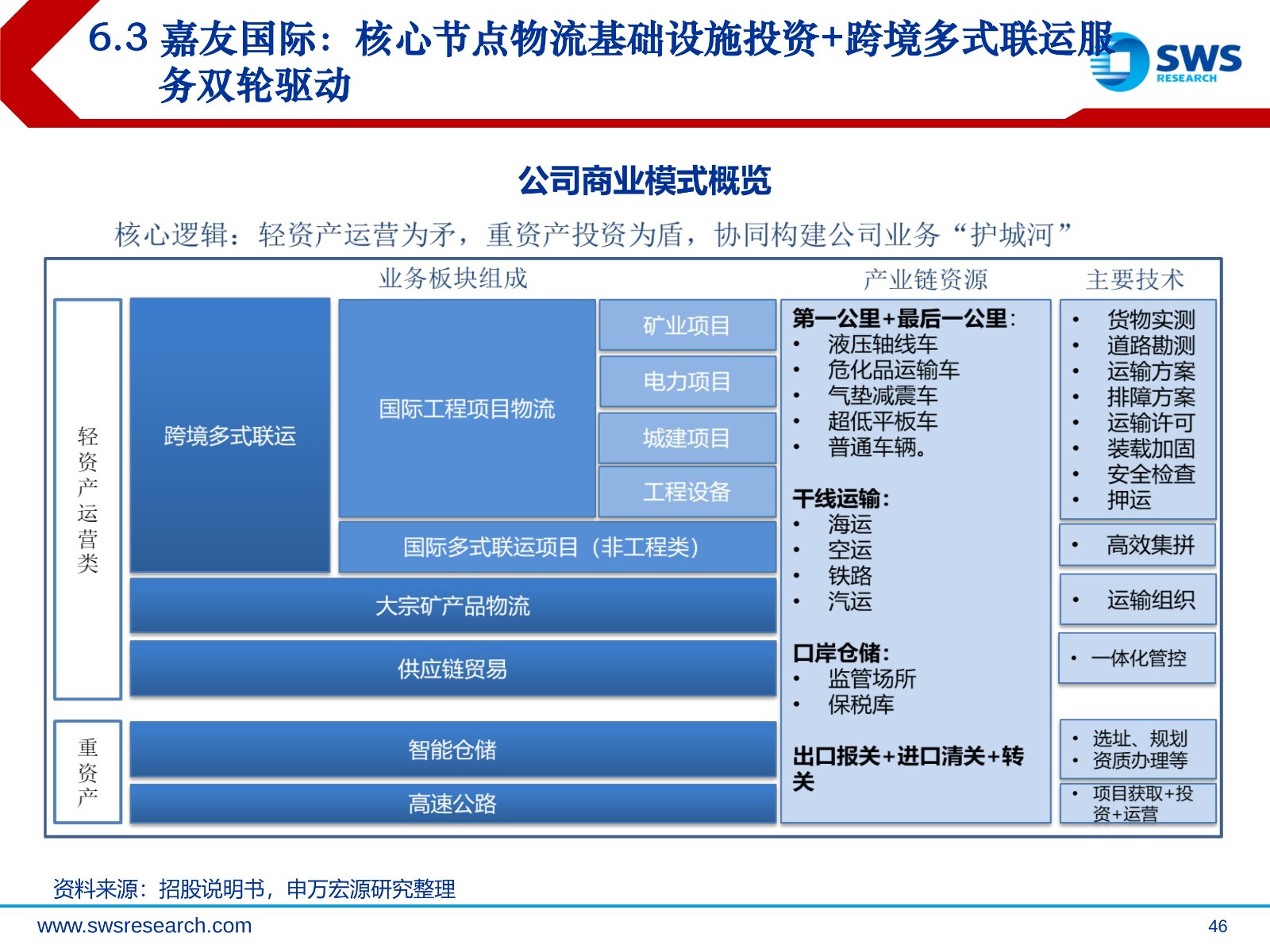
Task: Click the 口岸仓储 heading
Action: point(841,653)
